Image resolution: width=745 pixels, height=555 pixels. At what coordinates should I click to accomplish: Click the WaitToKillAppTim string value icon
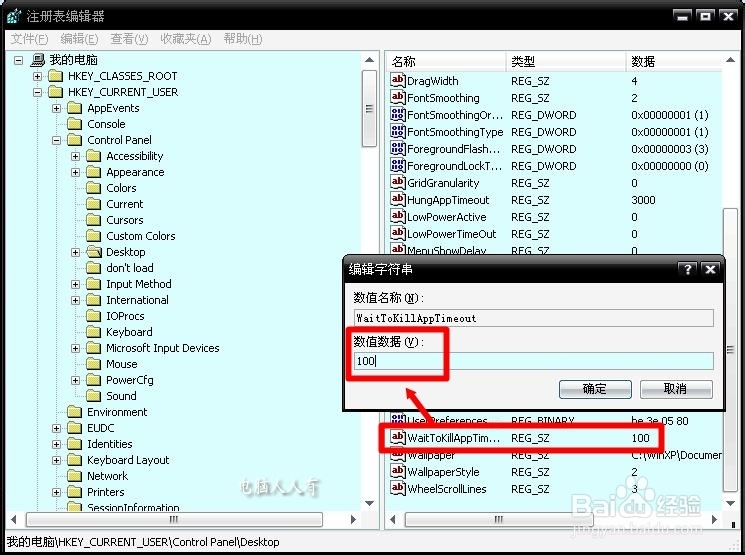pos(398,437)
